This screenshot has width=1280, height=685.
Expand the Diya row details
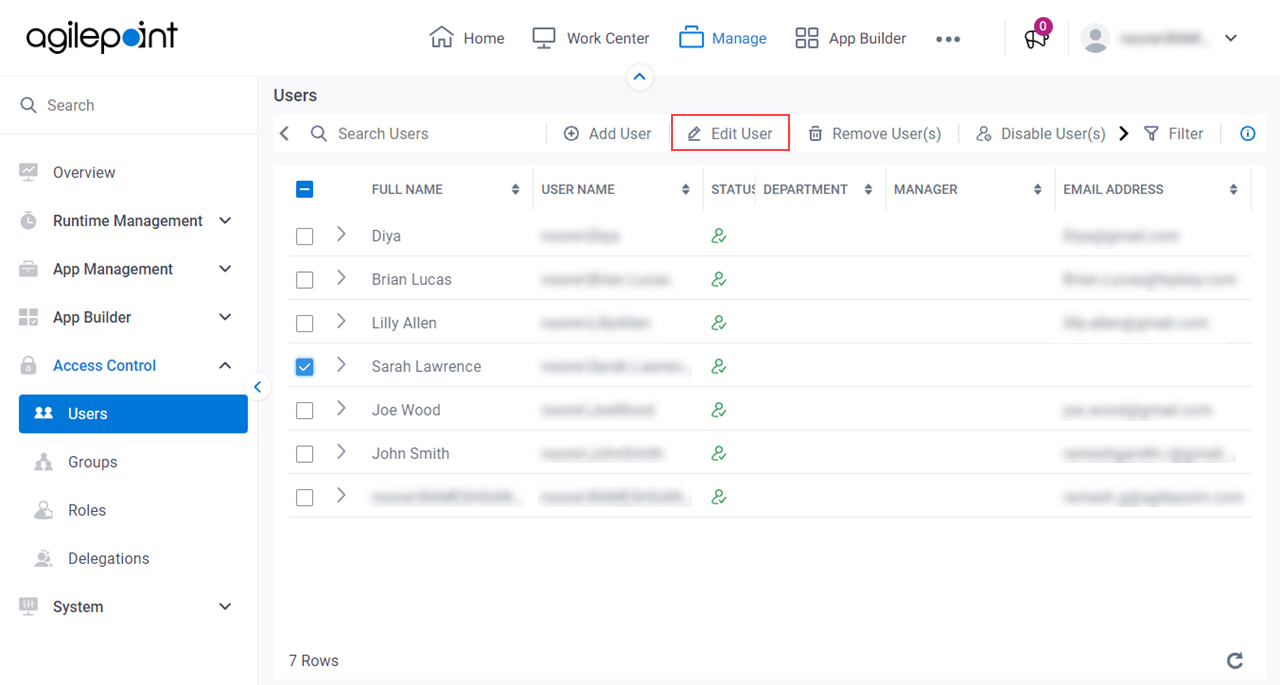[341, 234]
